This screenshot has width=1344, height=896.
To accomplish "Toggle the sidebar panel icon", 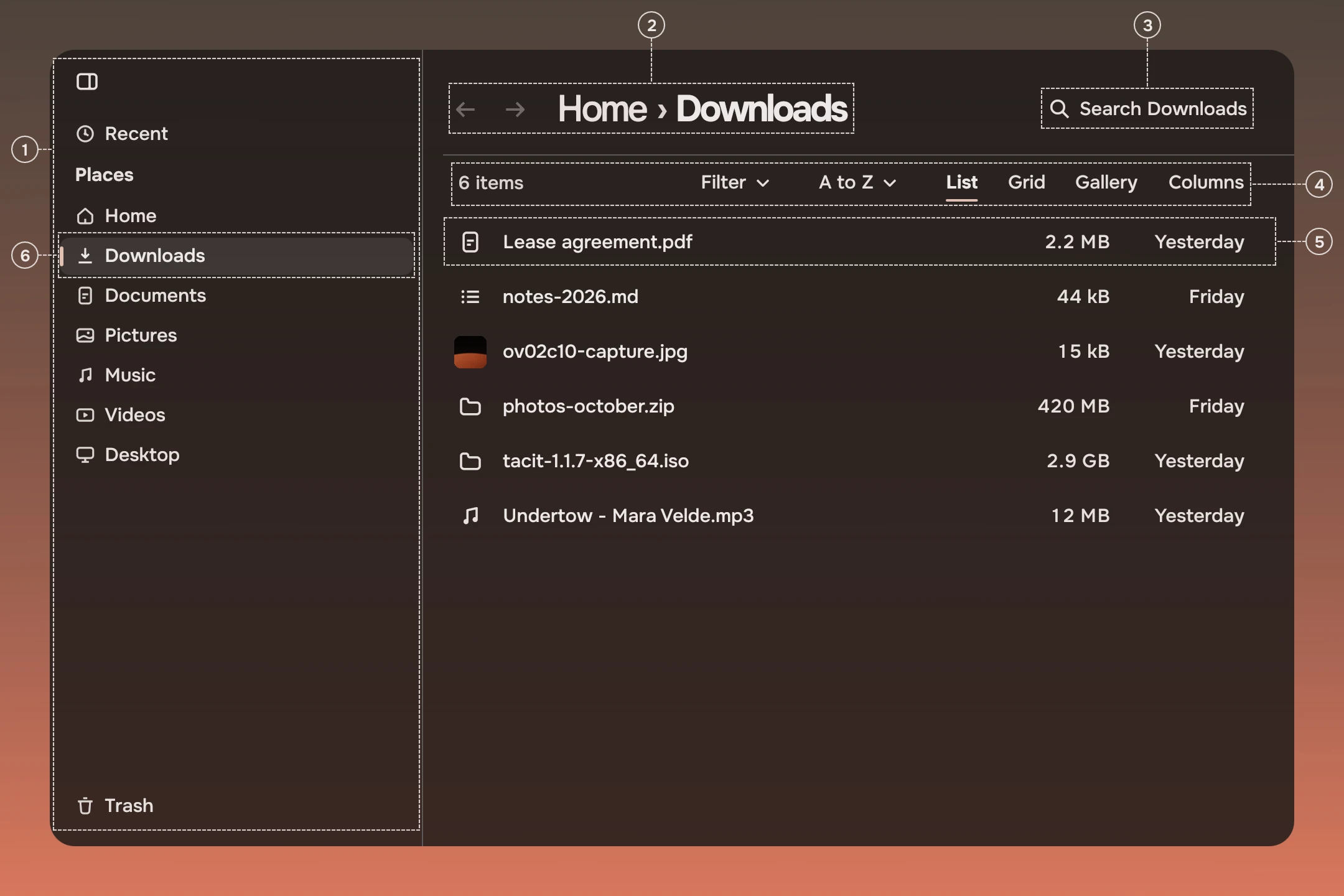I will pos(87,82).
